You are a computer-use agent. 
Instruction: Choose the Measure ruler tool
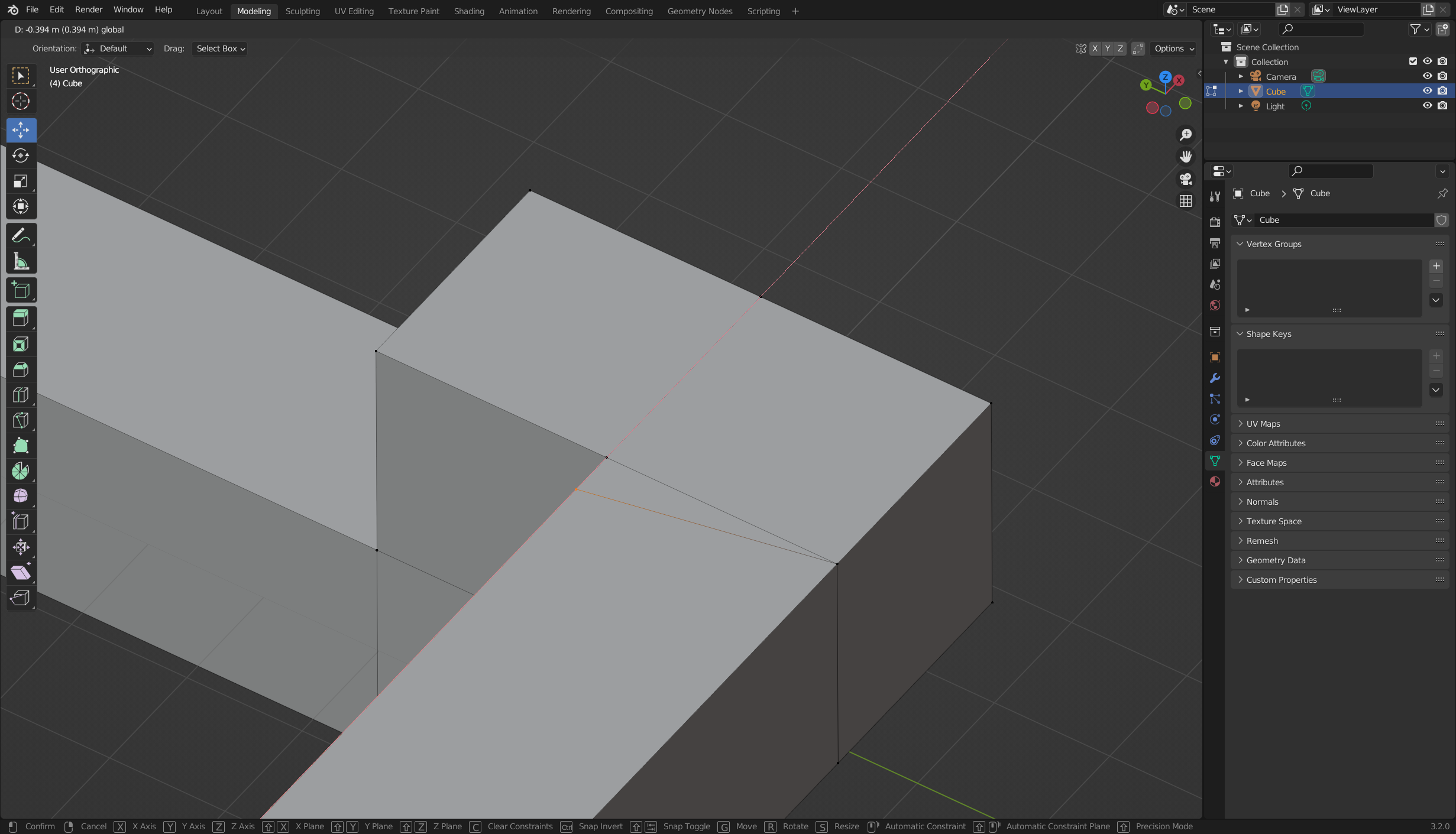point(21,261)
